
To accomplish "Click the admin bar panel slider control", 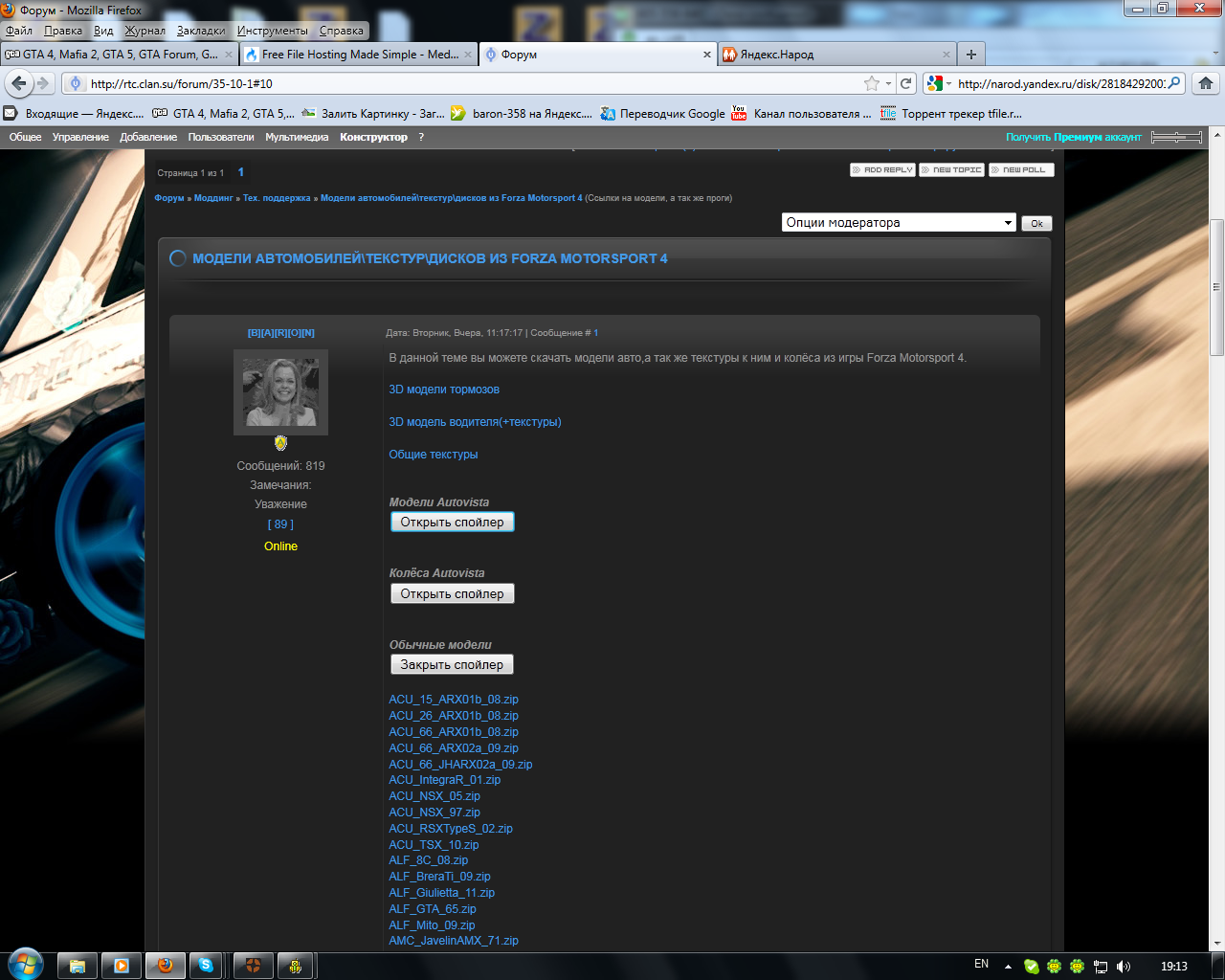I will pyautogui.click(x=1176, y=137).
